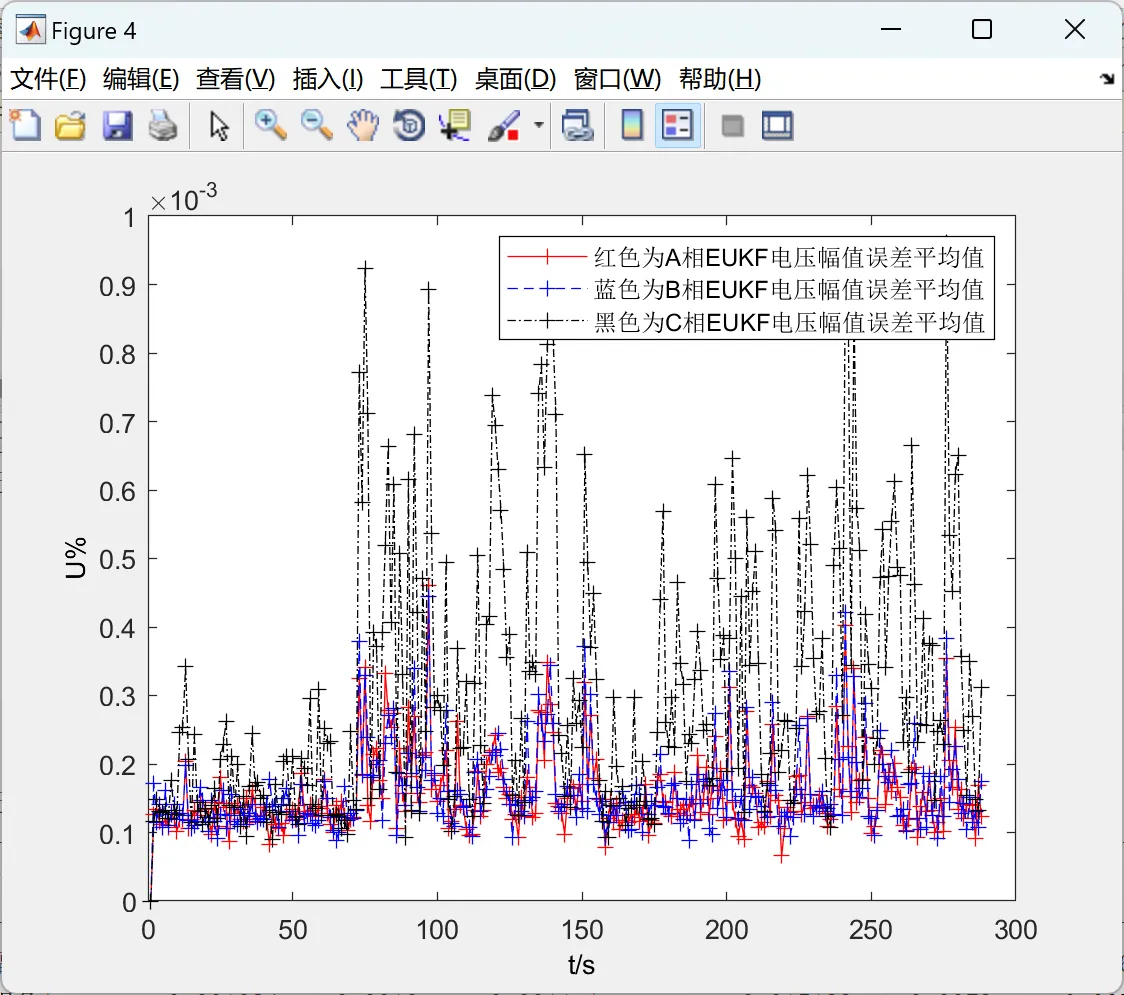Click the New Figure icon
1124x995 pixels.
[25, 125]
